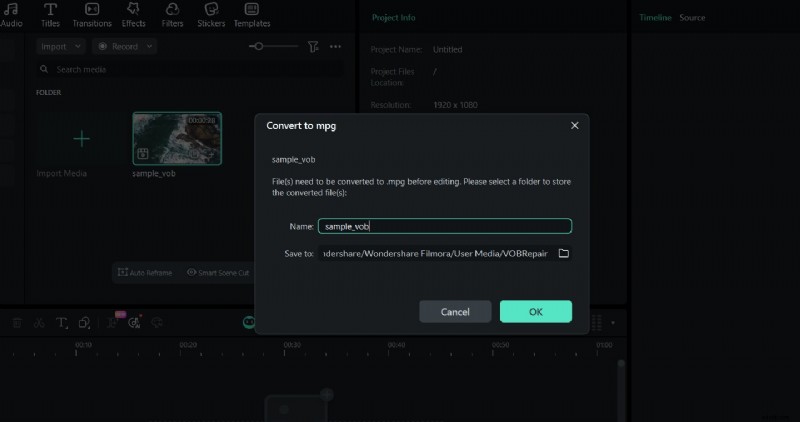The image size is (800, 422).
Task: Open the Effects panel
Action: coord(133,14)
